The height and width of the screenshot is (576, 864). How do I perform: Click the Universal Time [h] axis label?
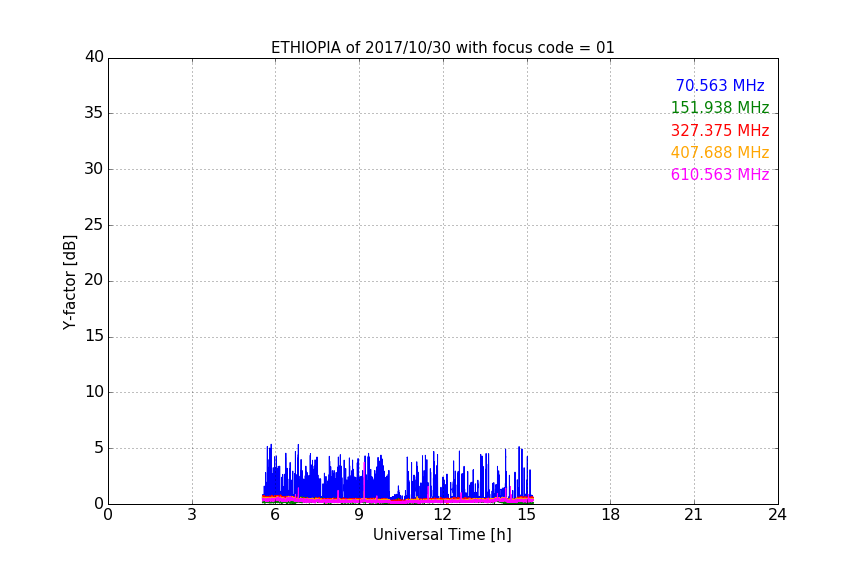[x=442, y=535]
